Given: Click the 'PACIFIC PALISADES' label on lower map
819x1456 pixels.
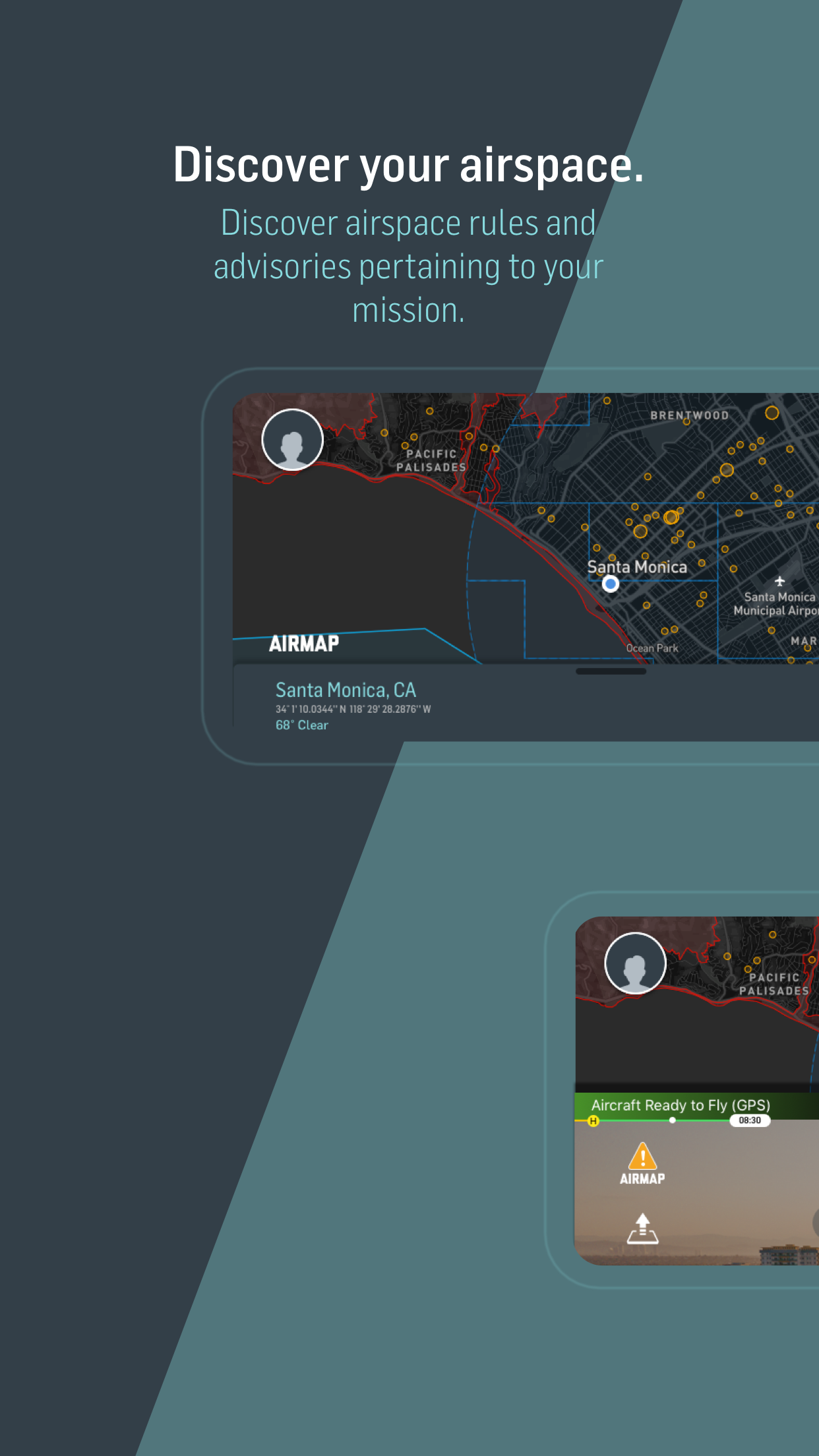Looking at the screenshot, I should point(774,984).
